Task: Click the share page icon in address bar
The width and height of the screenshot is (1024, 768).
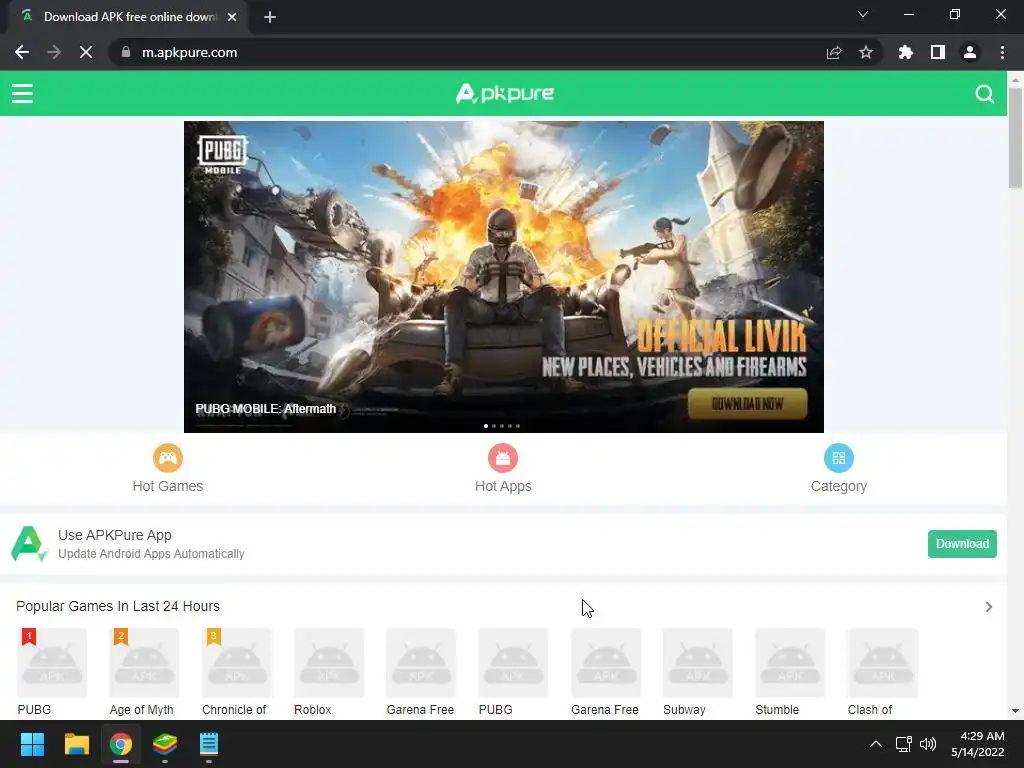Action: [834, 52]
